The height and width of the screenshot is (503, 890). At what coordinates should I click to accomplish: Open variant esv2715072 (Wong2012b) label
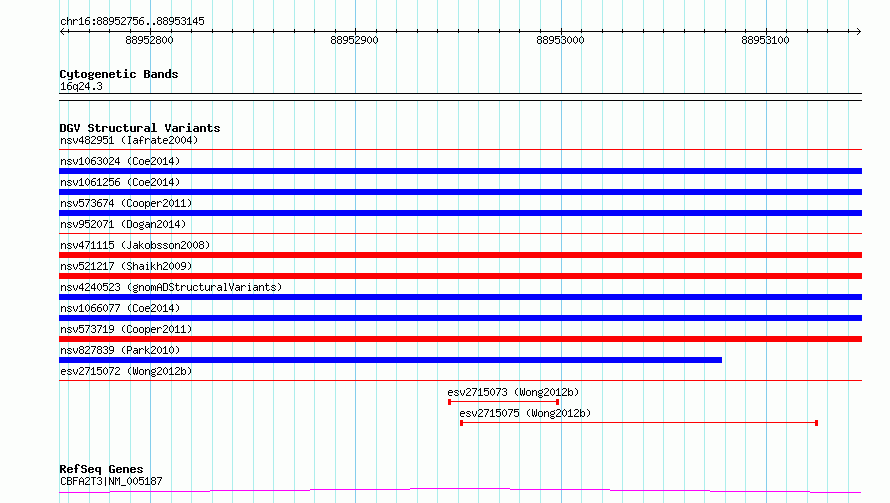click(x=126, y=371)
